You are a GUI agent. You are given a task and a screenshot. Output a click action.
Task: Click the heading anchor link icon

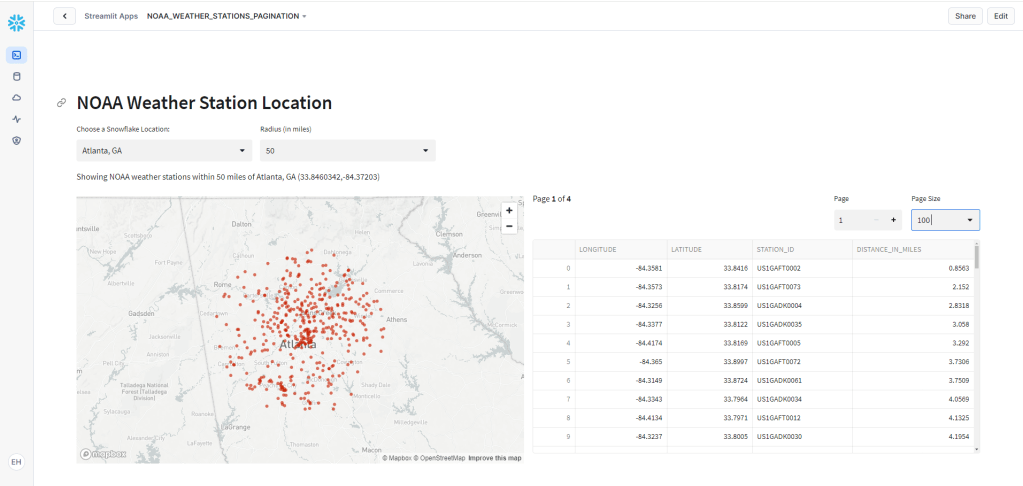(61, 103)
